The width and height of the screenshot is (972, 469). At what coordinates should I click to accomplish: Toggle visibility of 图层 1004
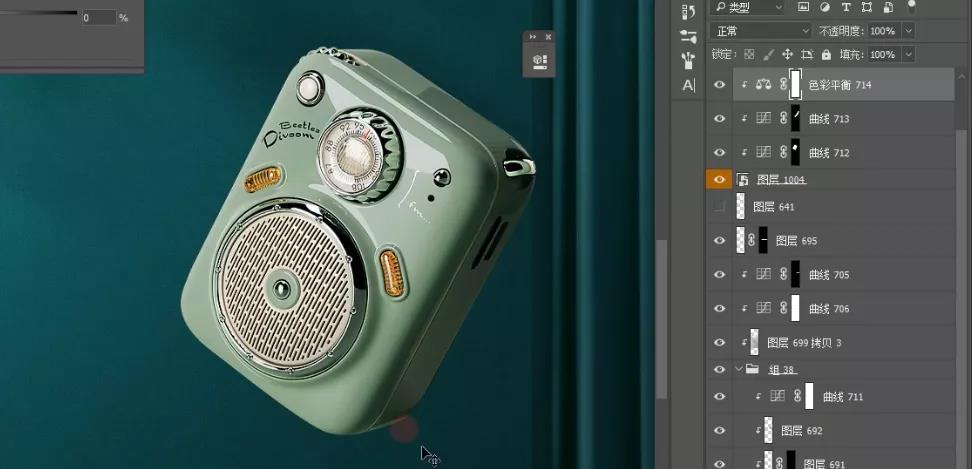(720, 180)
